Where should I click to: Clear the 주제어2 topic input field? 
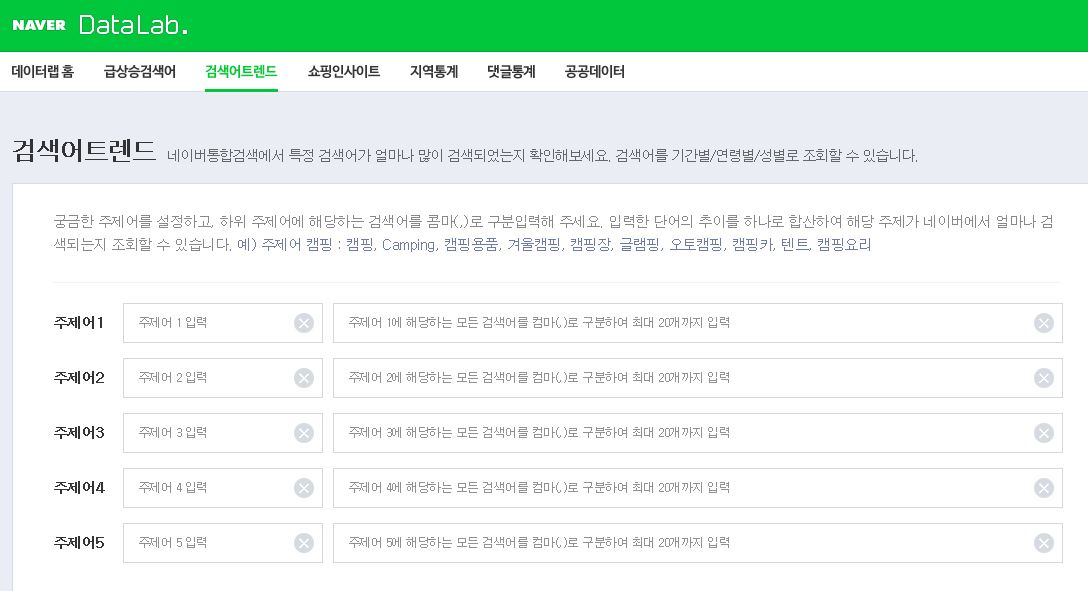[304, 377]
